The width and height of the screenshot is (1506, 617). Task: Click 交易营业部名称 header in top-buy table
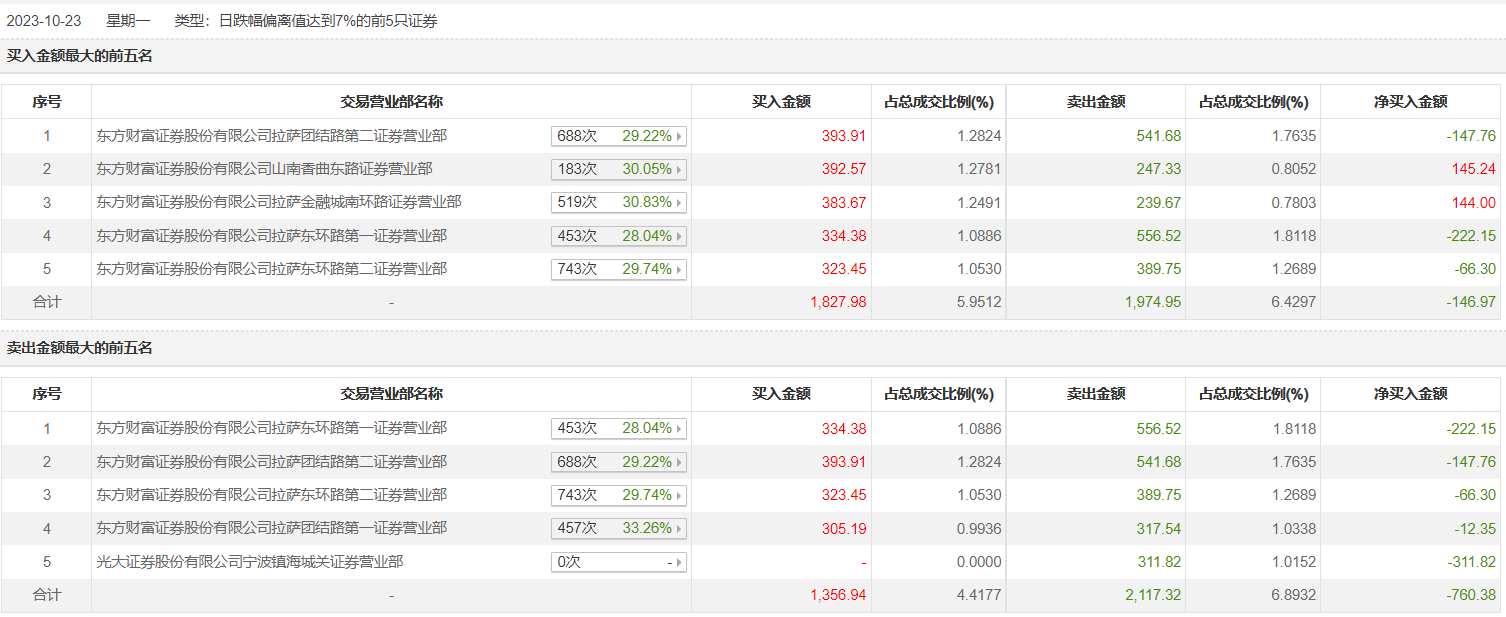[x=391, y=101]
